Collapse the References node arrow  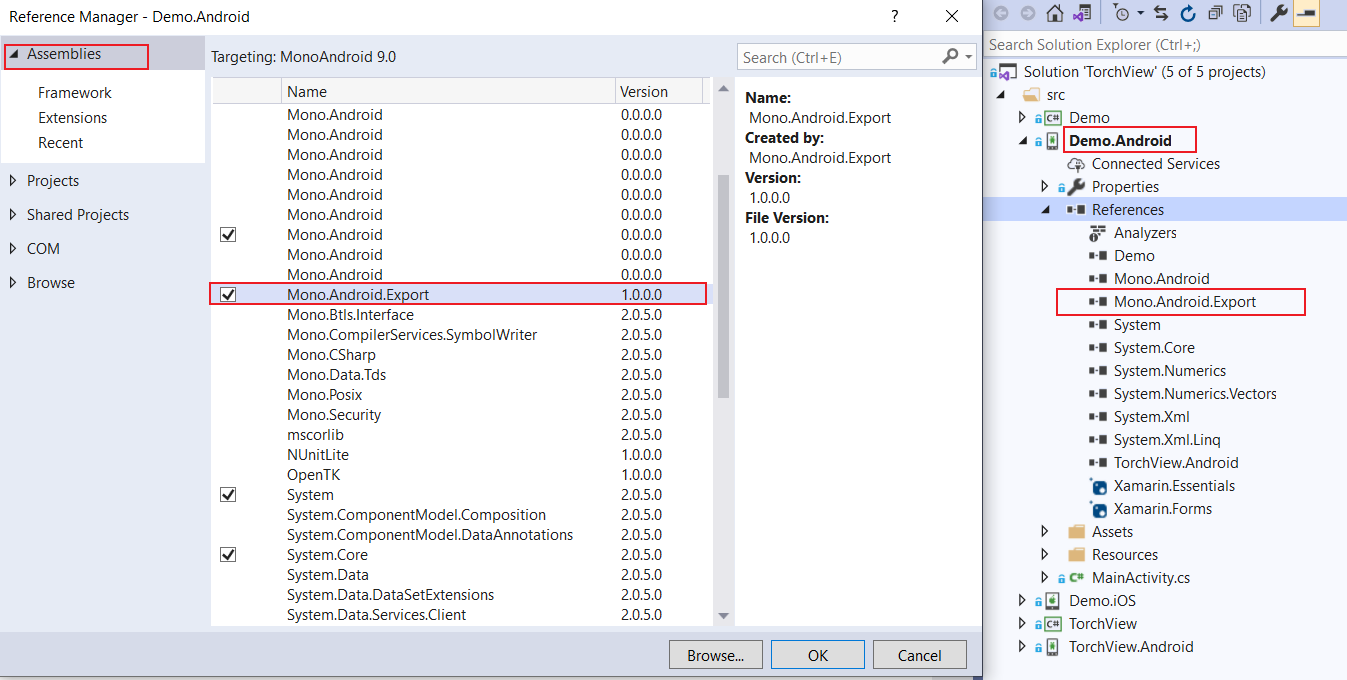pos(1045,210)
